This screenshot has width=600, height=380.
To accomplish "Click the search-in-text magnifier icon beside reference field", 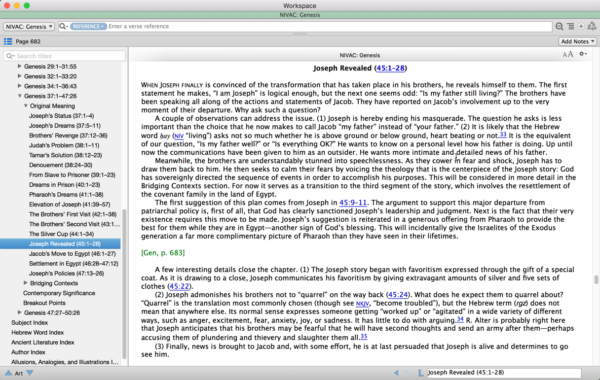I will pos(559,26).
